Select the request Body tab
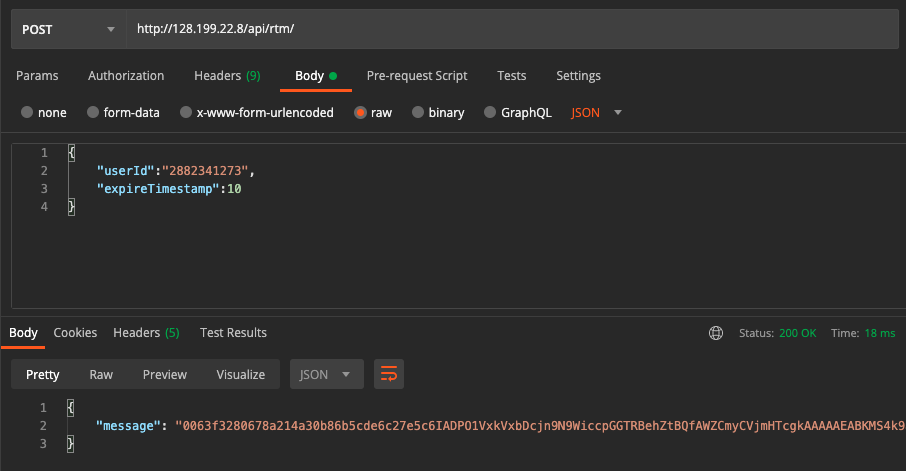The width and height of the screenshot is (906, 471). point(315,76)
